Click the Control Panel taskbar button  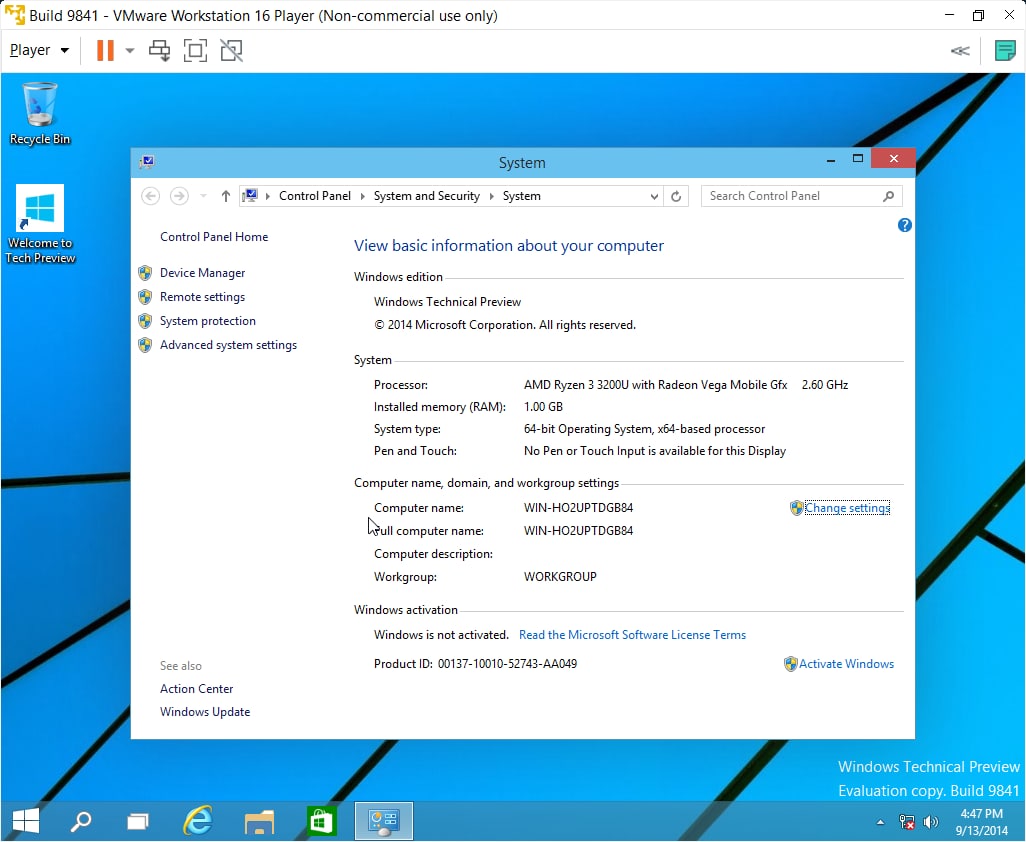(383, 820)
